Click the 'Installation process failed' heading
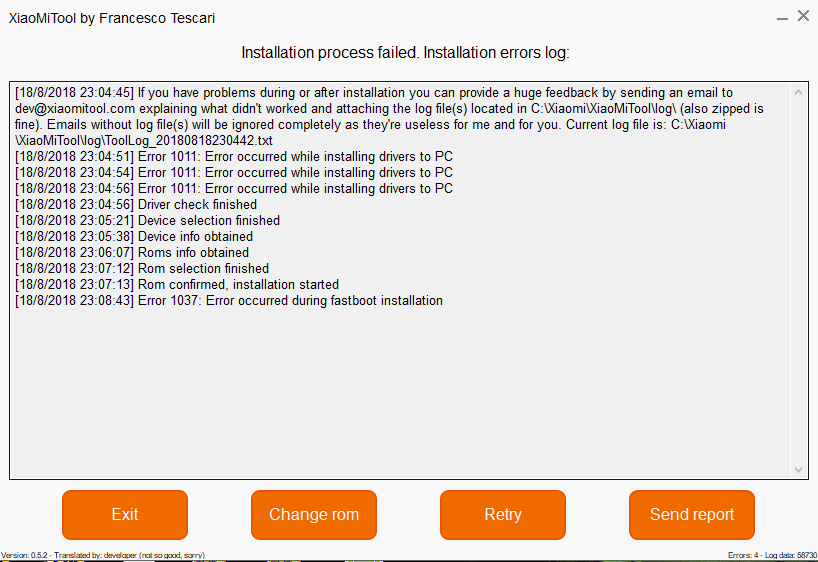This screenshot has height=562, width=818. pyautogui.click(x=405, y=52)
